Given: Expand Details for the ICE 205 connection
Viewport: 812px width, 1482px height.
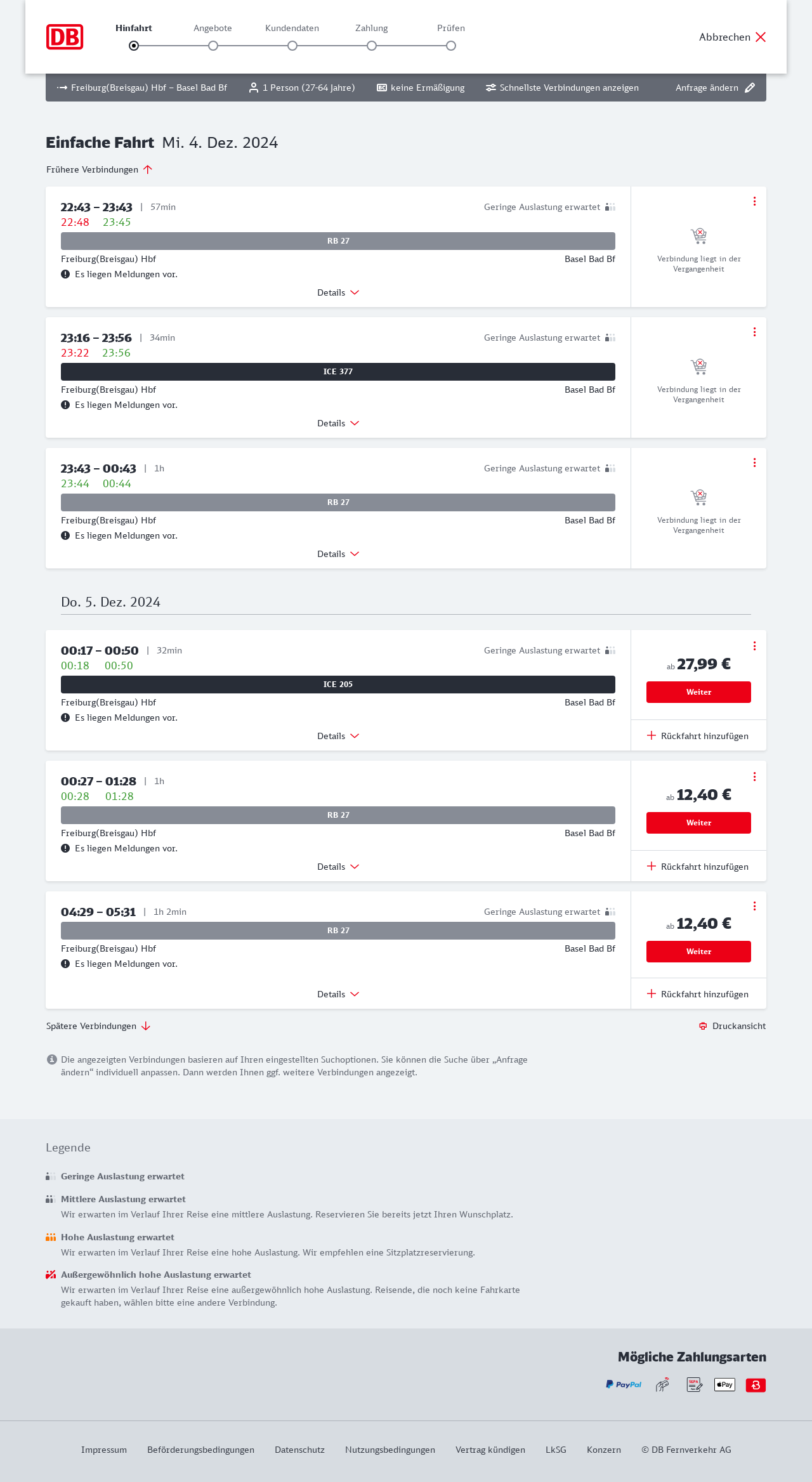Looking at the screenshot, I should (x=338, y=736).
